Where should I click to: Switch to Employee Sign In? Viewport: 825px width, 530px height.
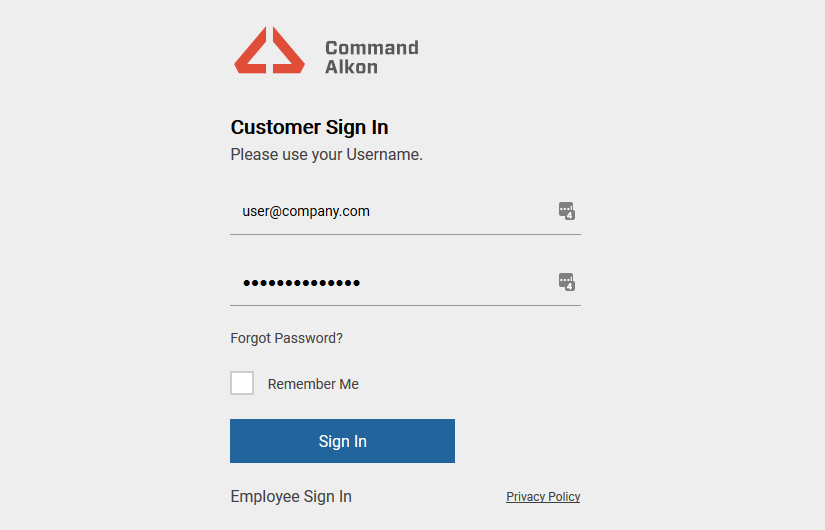(291, 496)
